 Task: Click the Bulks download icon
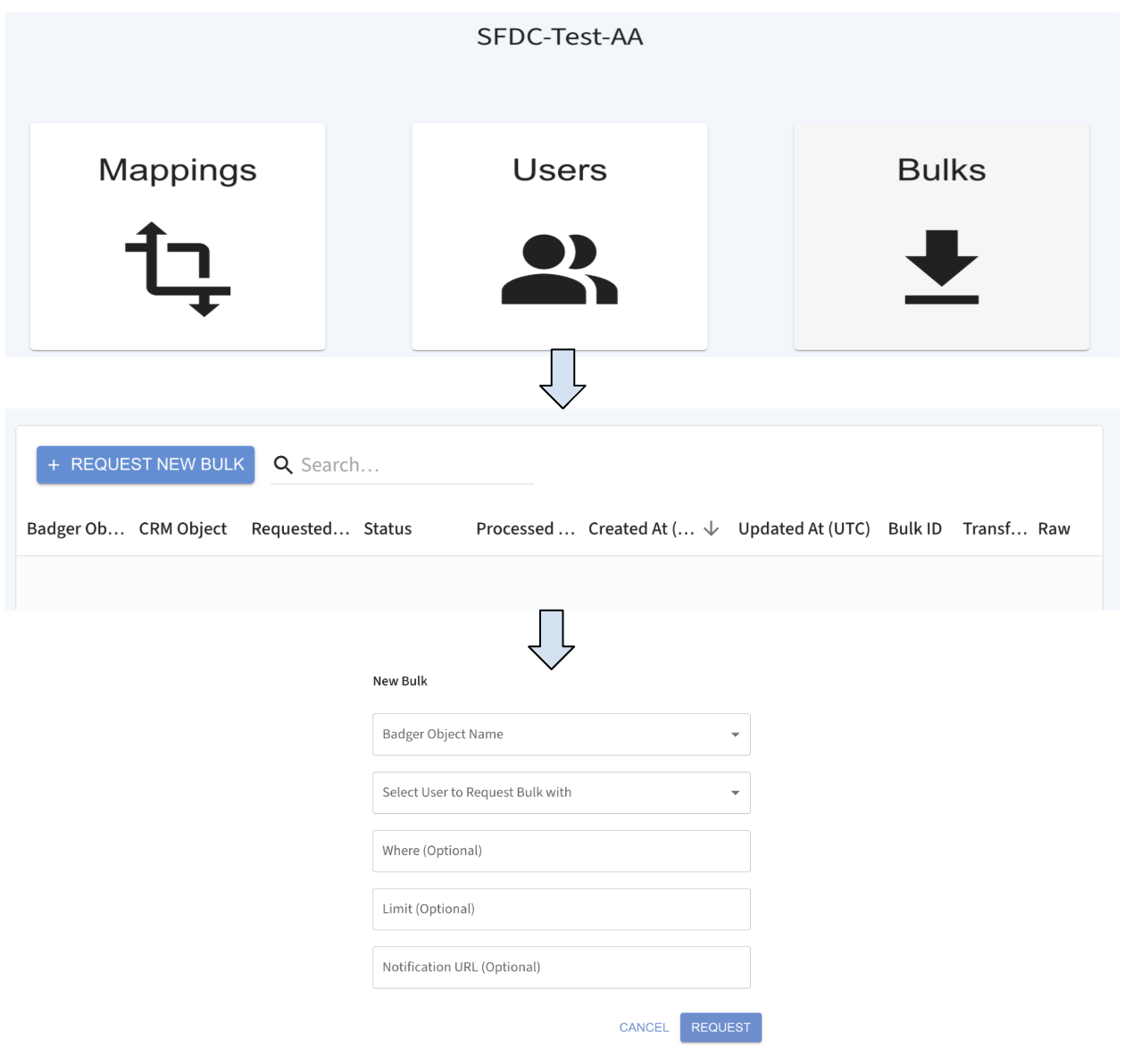pyautogui.click(x=942, y=267)
